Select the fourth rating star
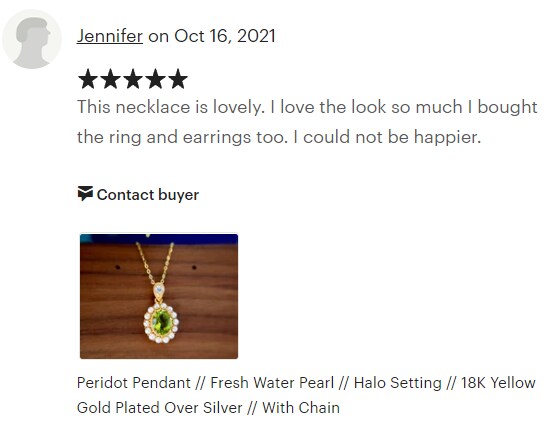The height and width of the screenshot is (439, 560). [155, 79]
